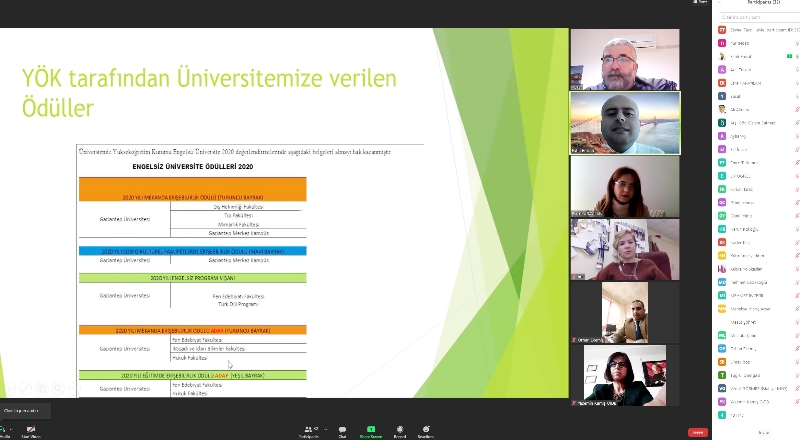800x440 pixels.
Task: Click green video icon in participant list
Action: coord(789,56)
